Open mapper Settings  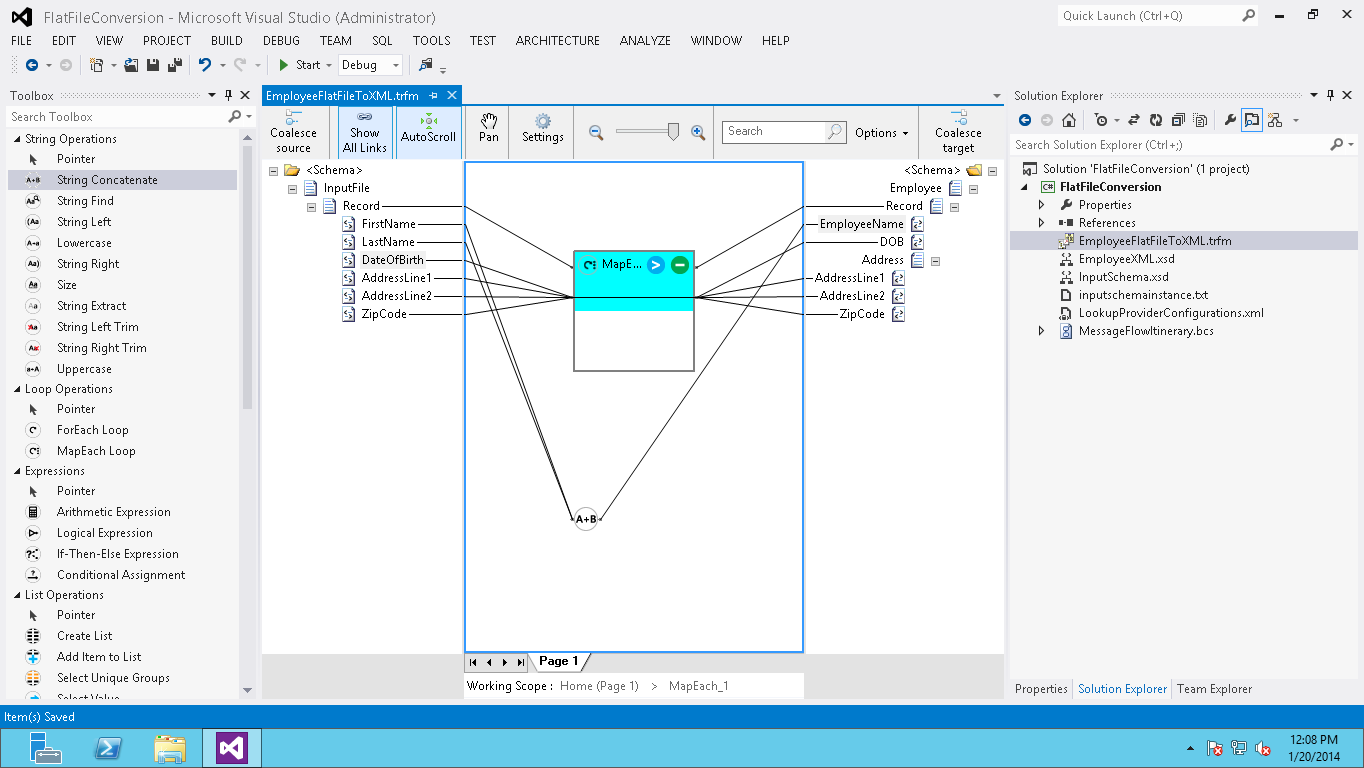click(x=543, y=128)
